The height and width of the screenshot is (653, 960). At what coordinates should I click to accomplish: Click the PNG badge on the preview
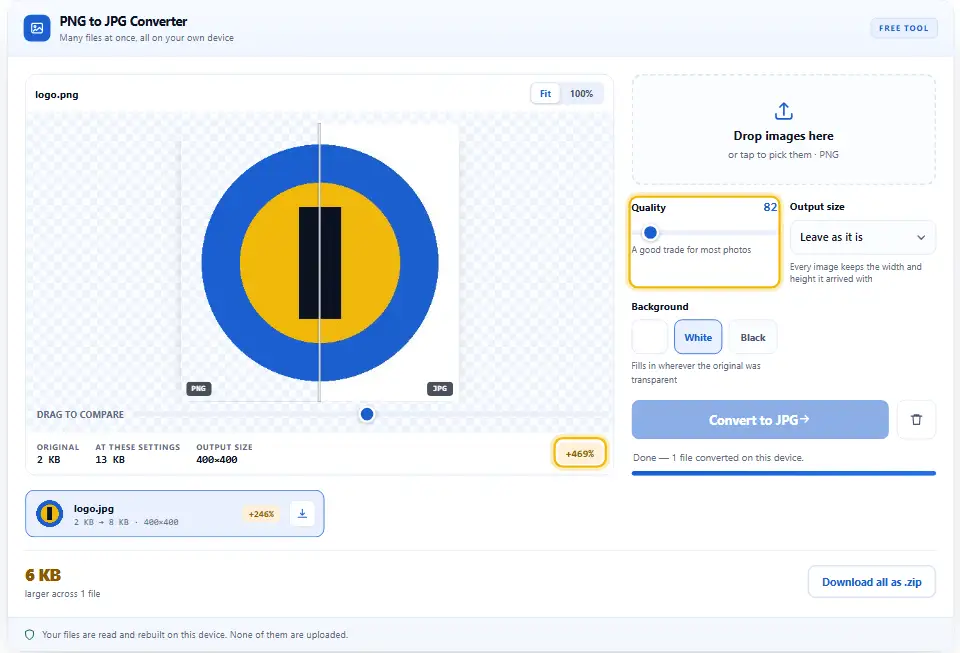point(198,389)
